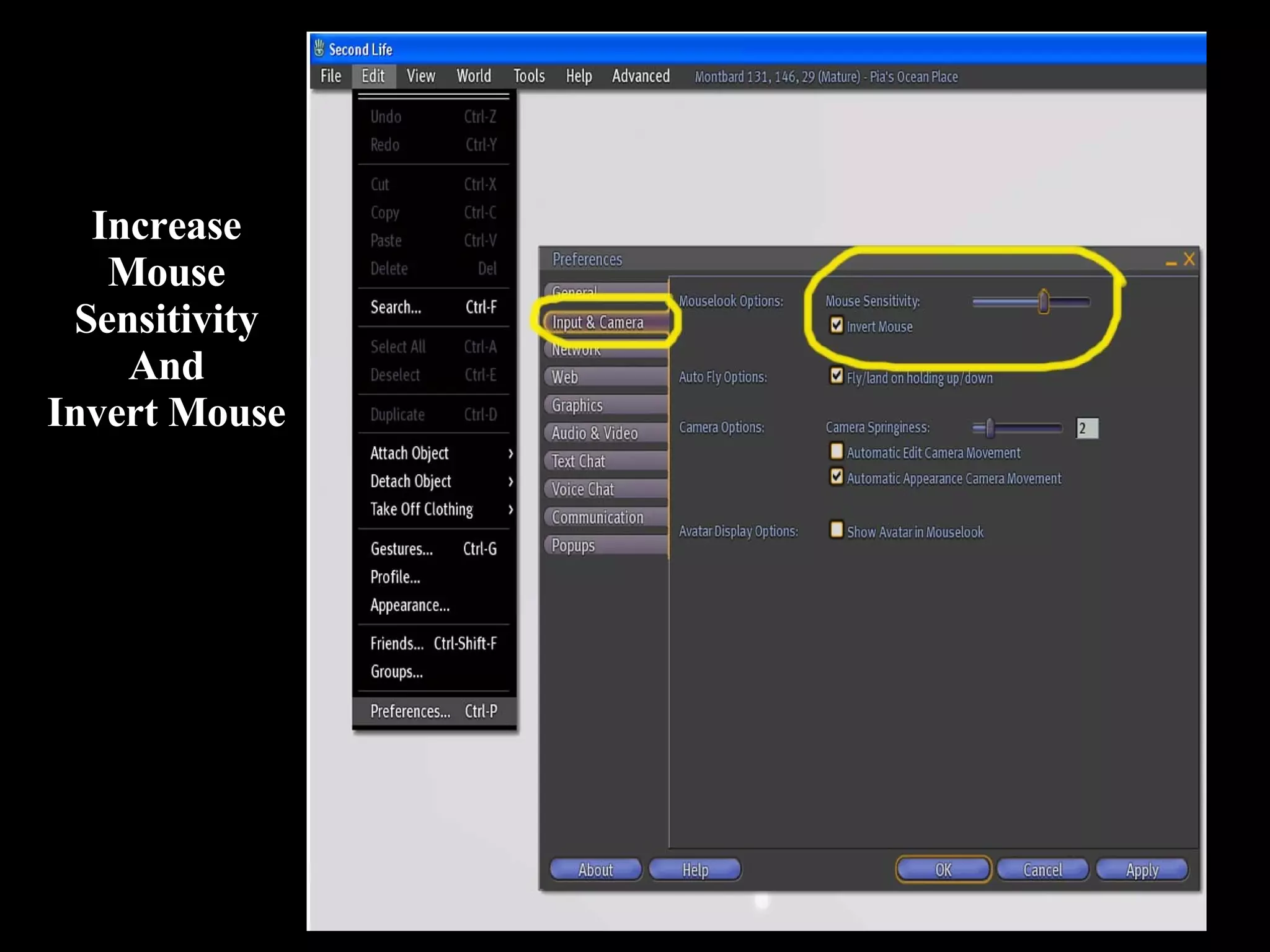Click the About button
1270x952 pixels.
[x=595, y=870]
